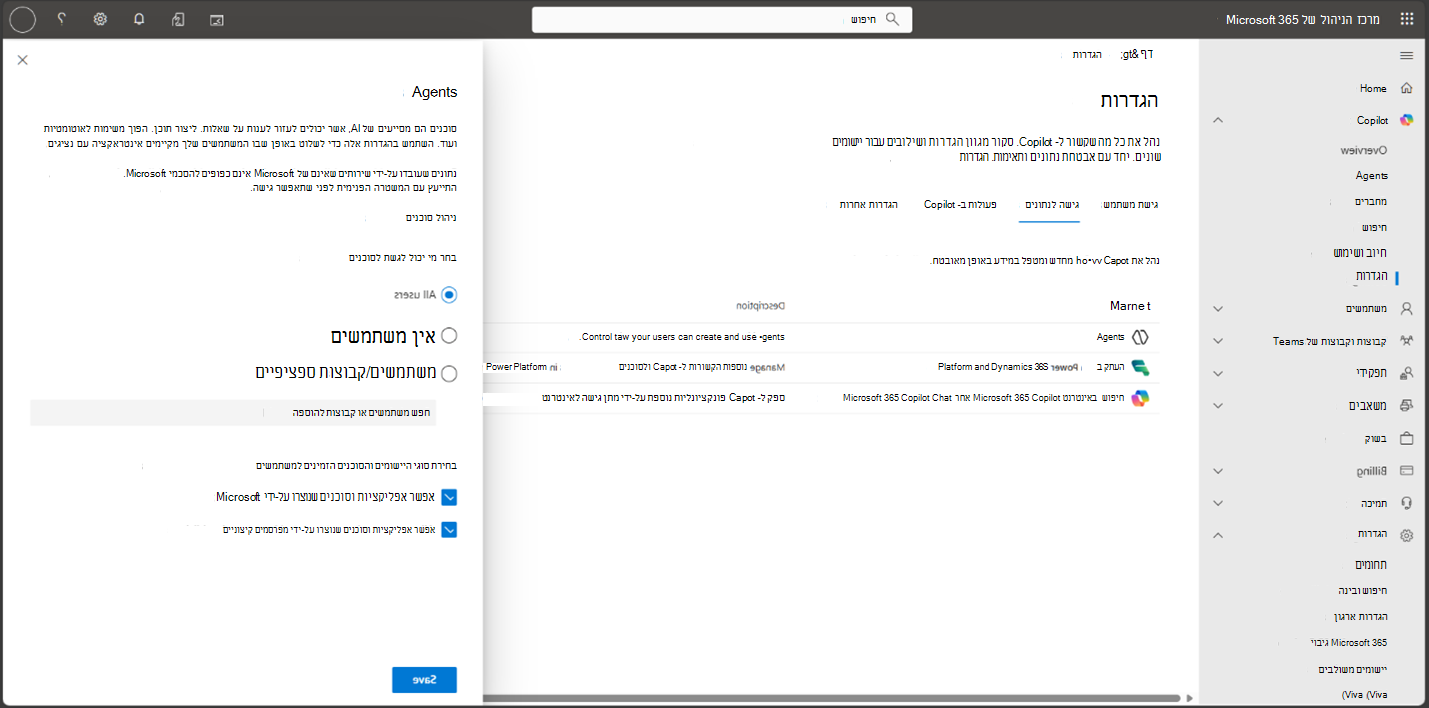The image size is (1429, 708).
Task: Select the 'אין משתמשים' radio button
Action: coord(449,335)
